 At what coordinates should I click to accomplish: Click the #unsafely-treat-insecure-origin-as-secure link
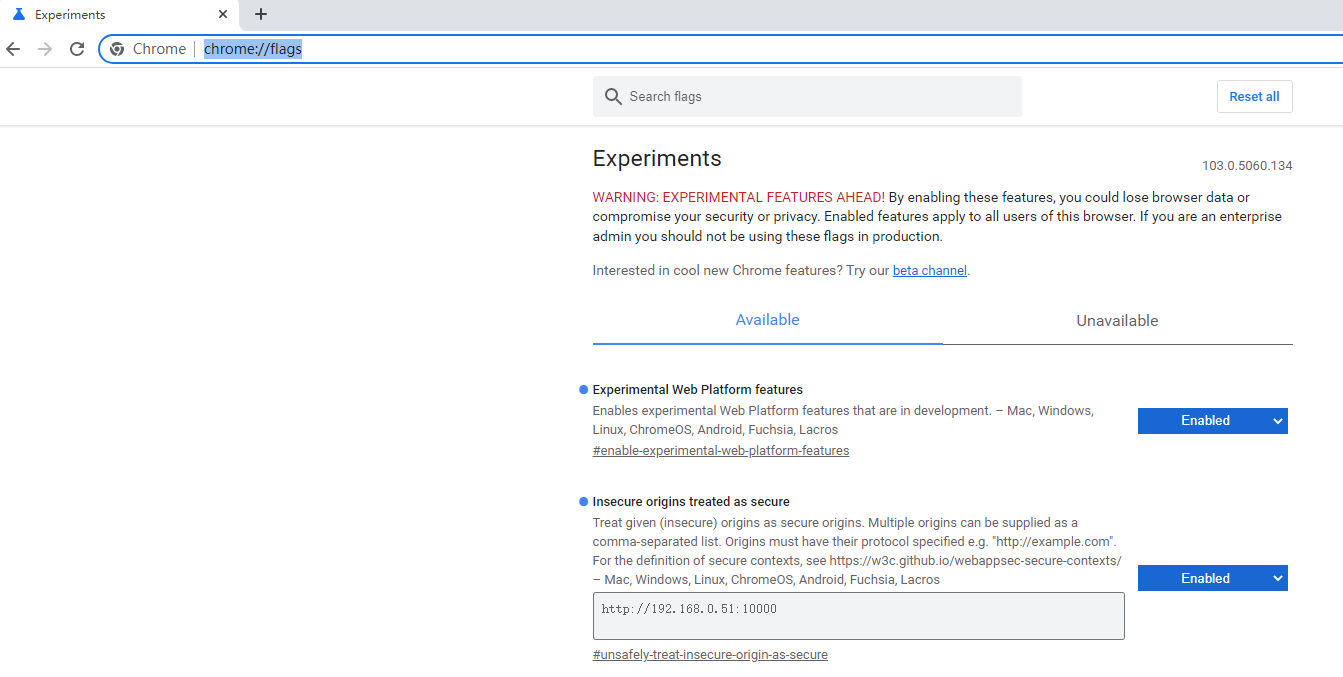(x=710, y=655)
